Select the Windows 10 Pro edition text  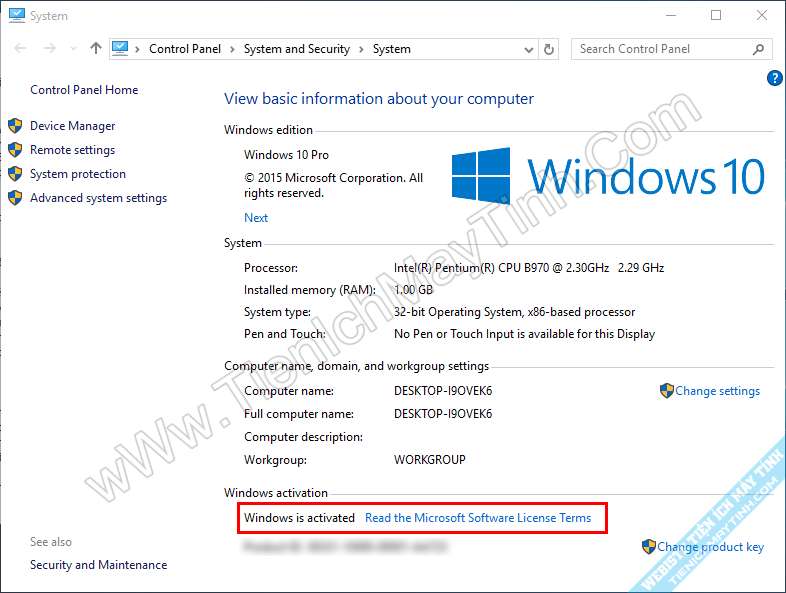tap(286, 155)
